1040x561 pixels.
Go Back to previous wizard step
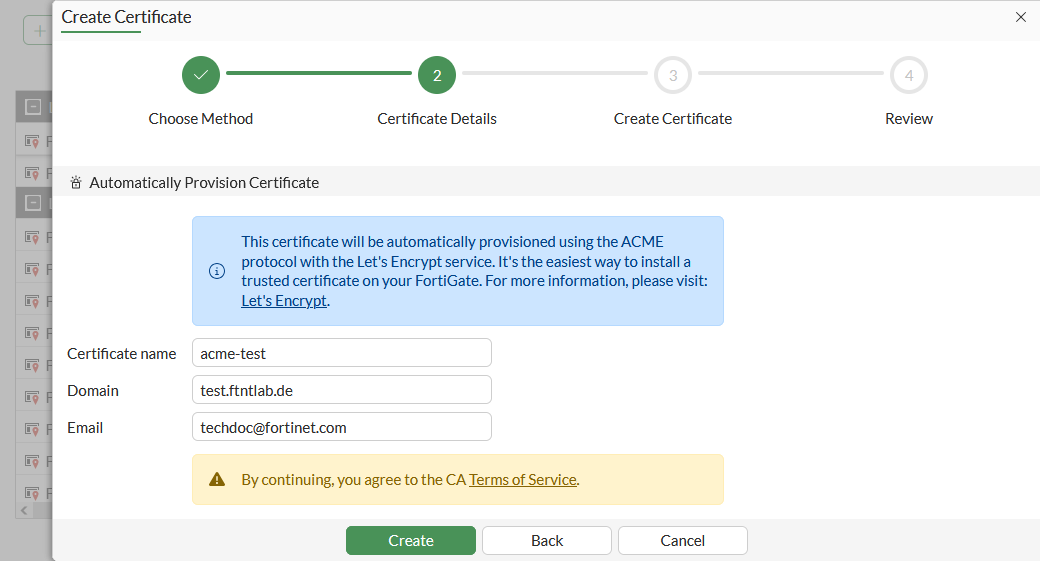coord(547,540)
